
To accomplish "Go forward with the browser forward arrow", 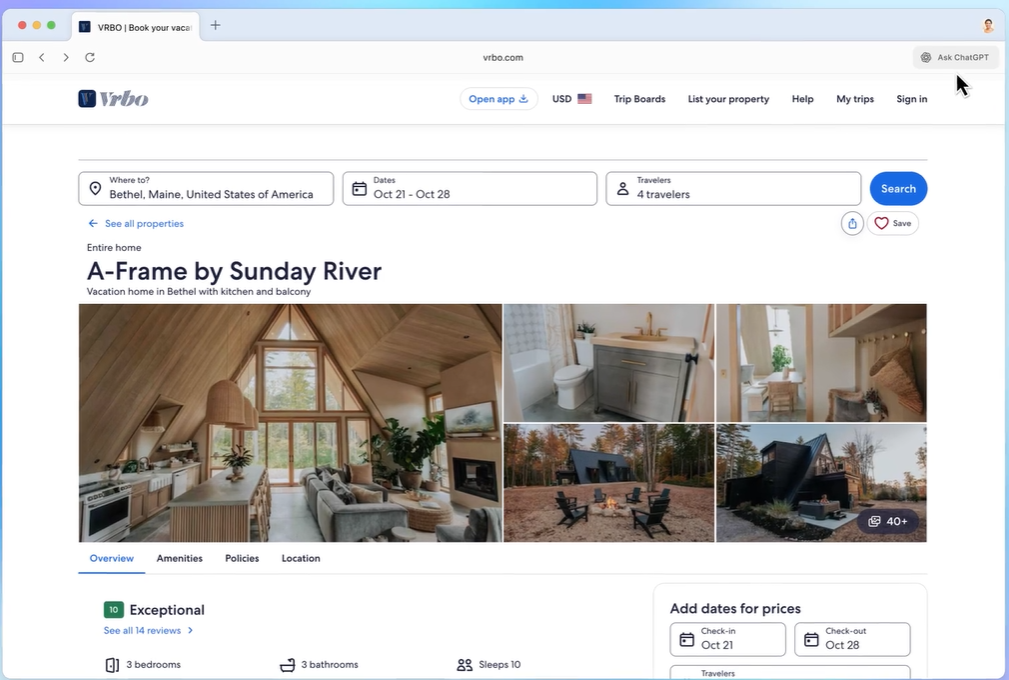I will (x=66, y=57).
